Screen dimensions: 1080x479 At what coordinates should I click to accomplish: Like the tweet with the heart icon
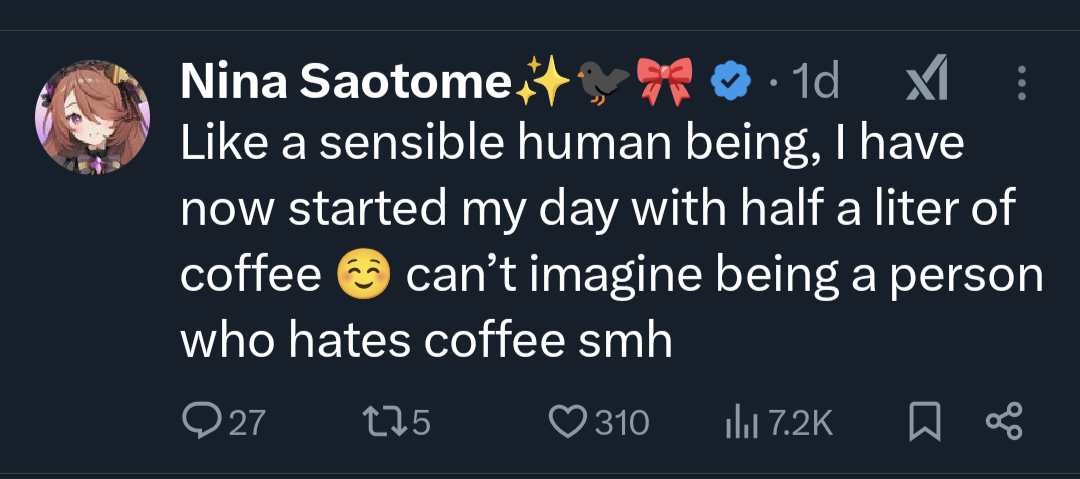(568, 423)
